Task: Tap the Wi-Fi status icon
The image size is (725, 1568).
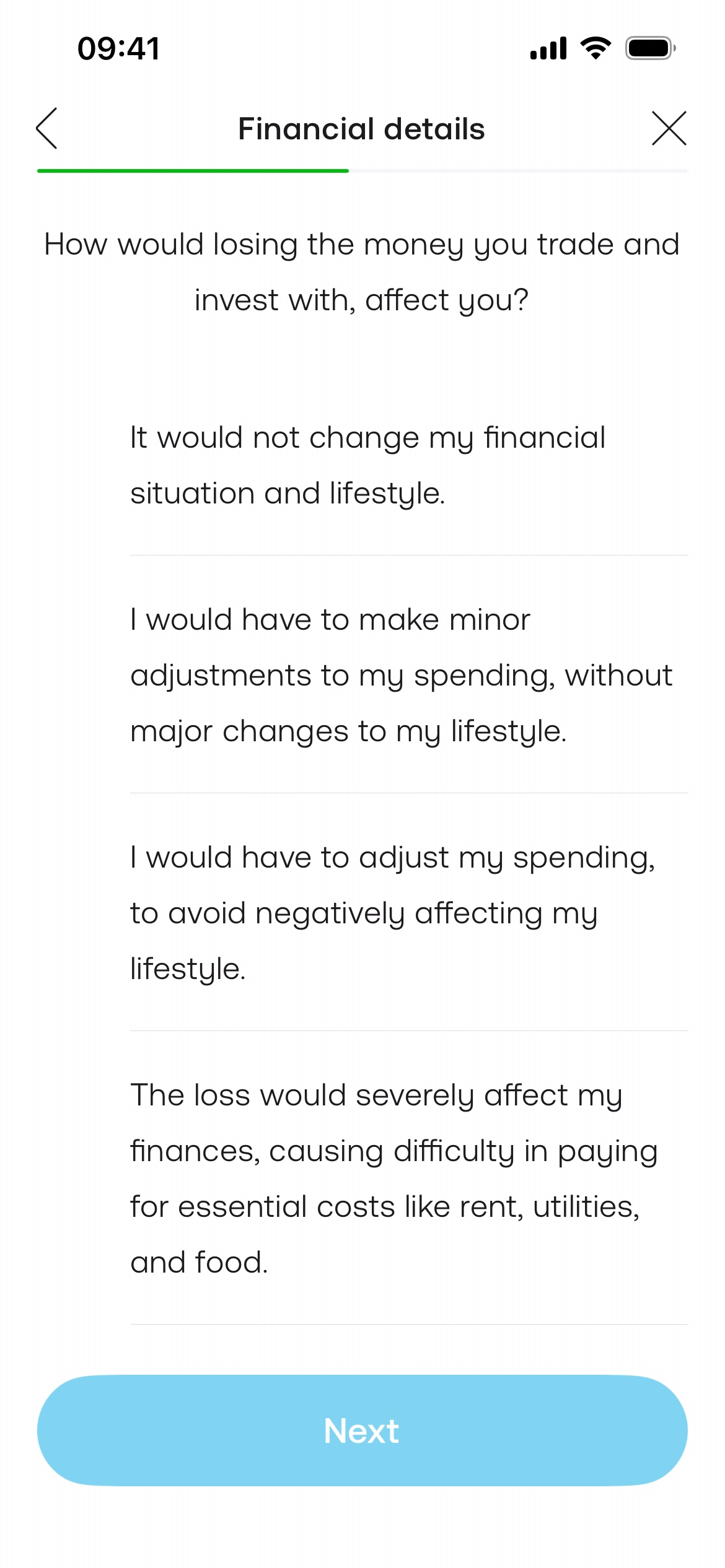Action: pyautogui.click(x=595, y=48)
